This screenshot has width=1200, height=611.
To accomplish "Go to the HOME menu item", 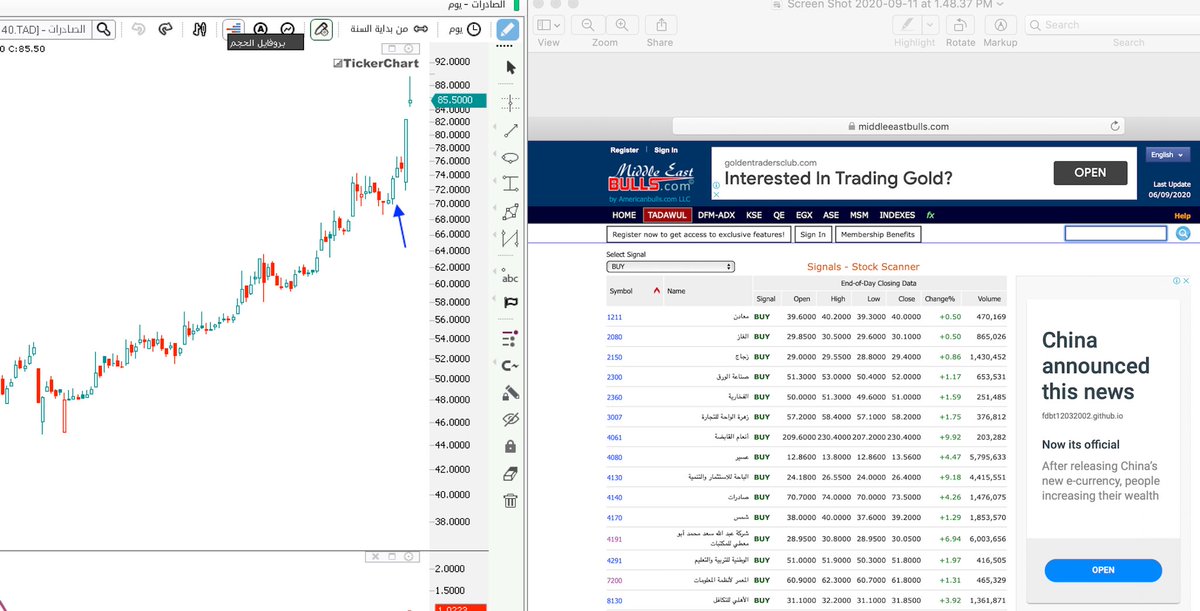I will click(x=624, y=215).
